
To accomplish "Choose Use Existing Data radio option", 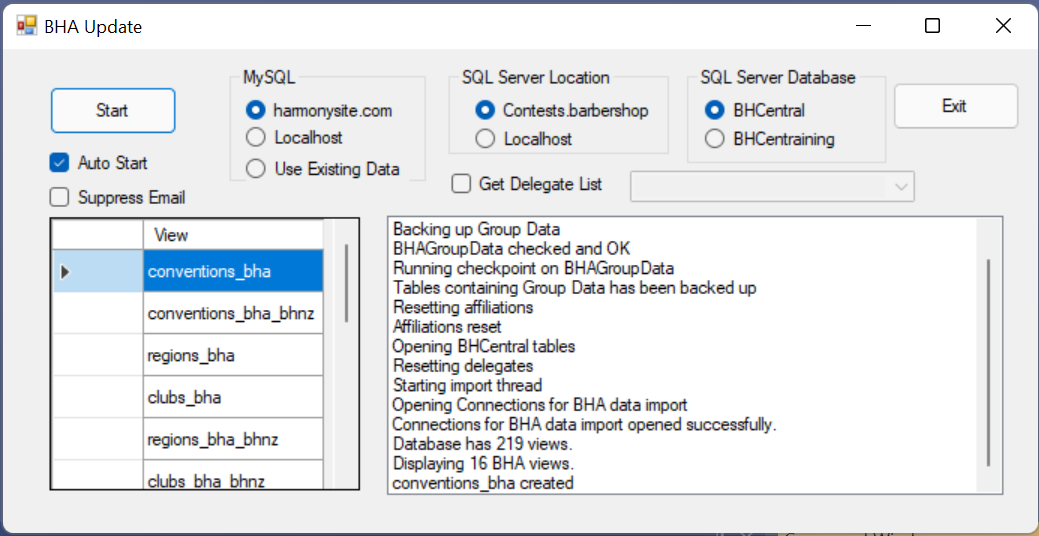I will click(256, 169).
